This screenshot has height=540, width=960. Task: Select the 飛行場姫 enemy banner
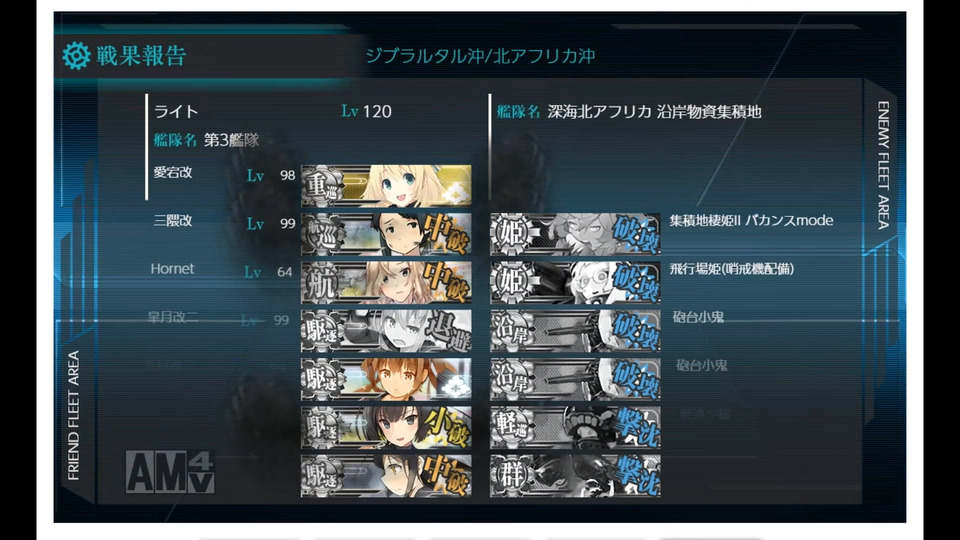576,282
